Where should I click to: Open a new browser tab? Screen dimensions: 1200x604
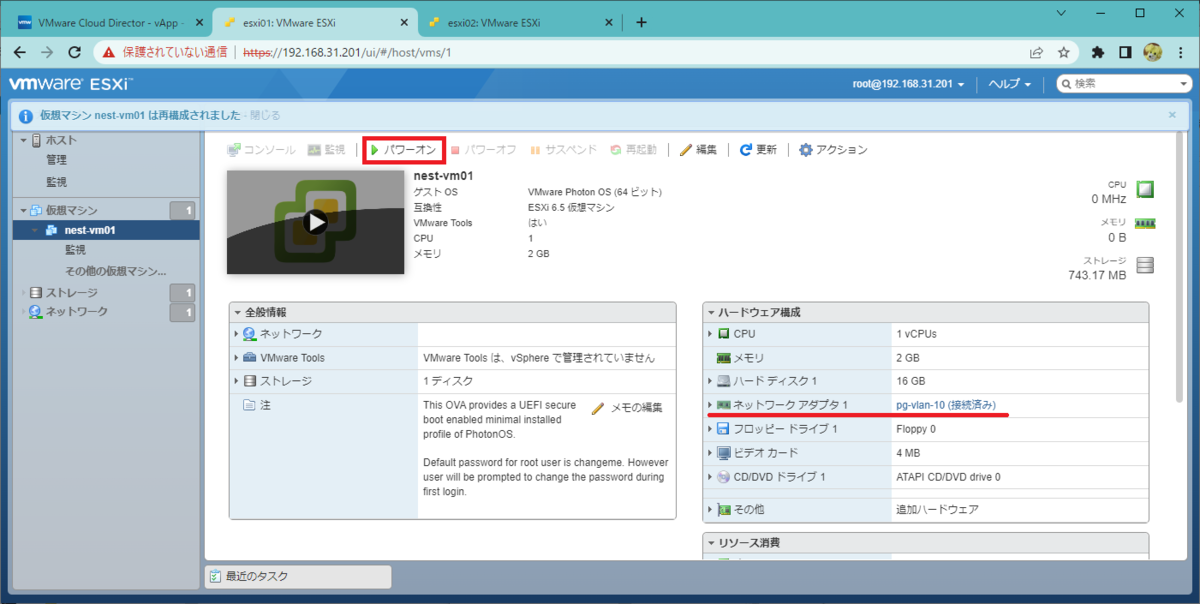(641, 22)
